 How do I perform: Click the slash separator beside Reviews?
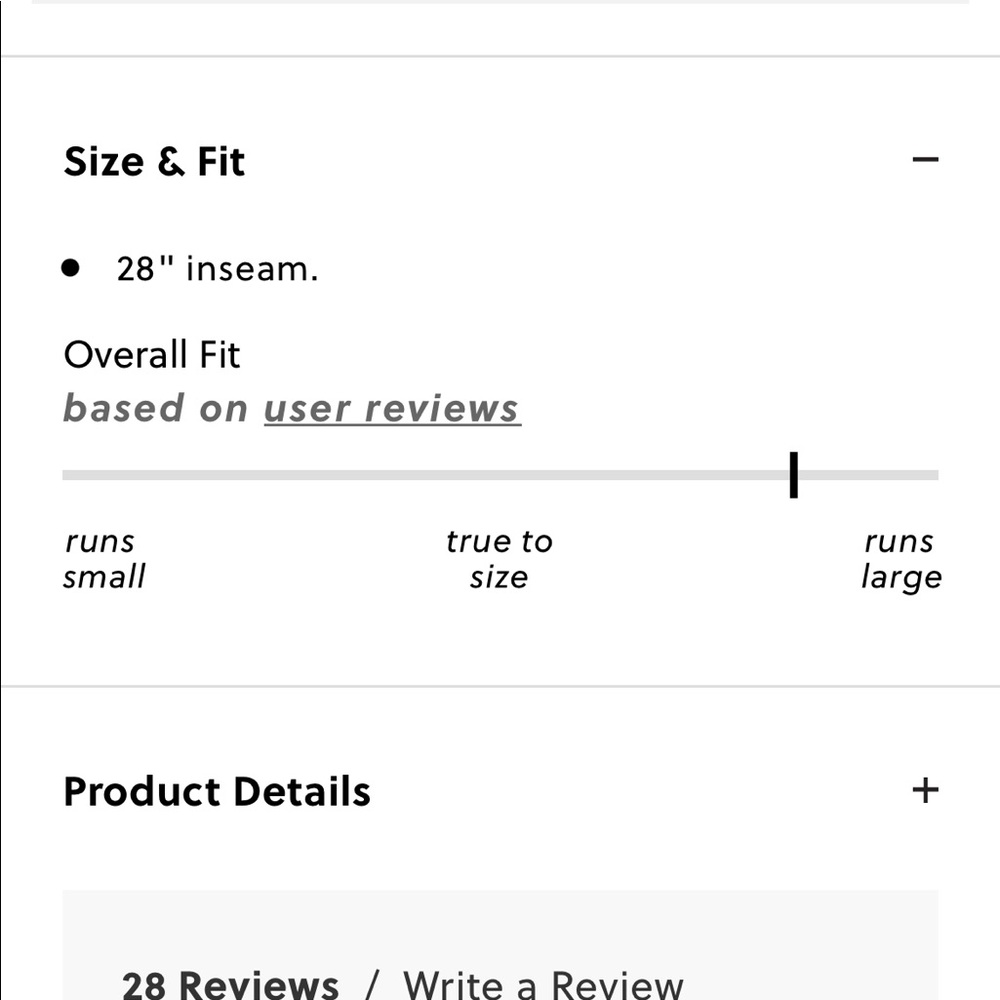(372, 985)
